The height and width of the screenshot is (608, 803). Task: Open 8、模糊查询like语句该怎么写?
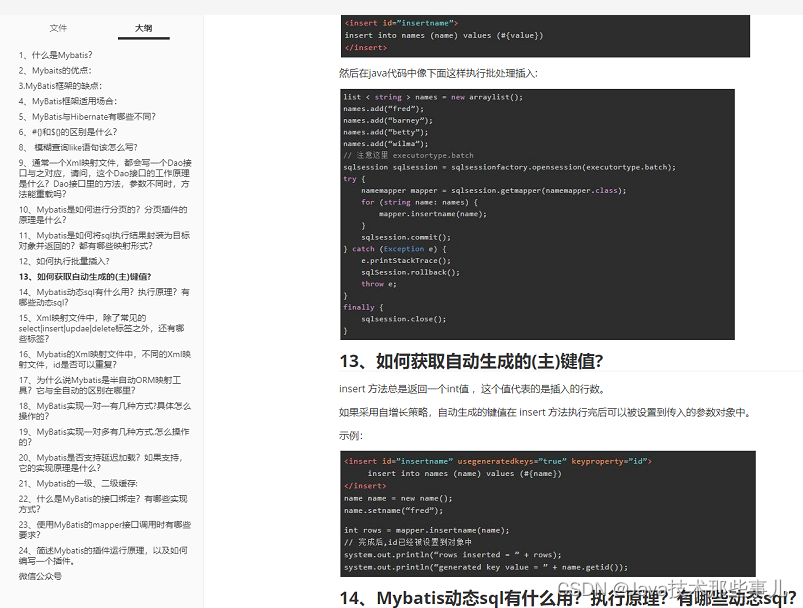[x=78, y=148]
